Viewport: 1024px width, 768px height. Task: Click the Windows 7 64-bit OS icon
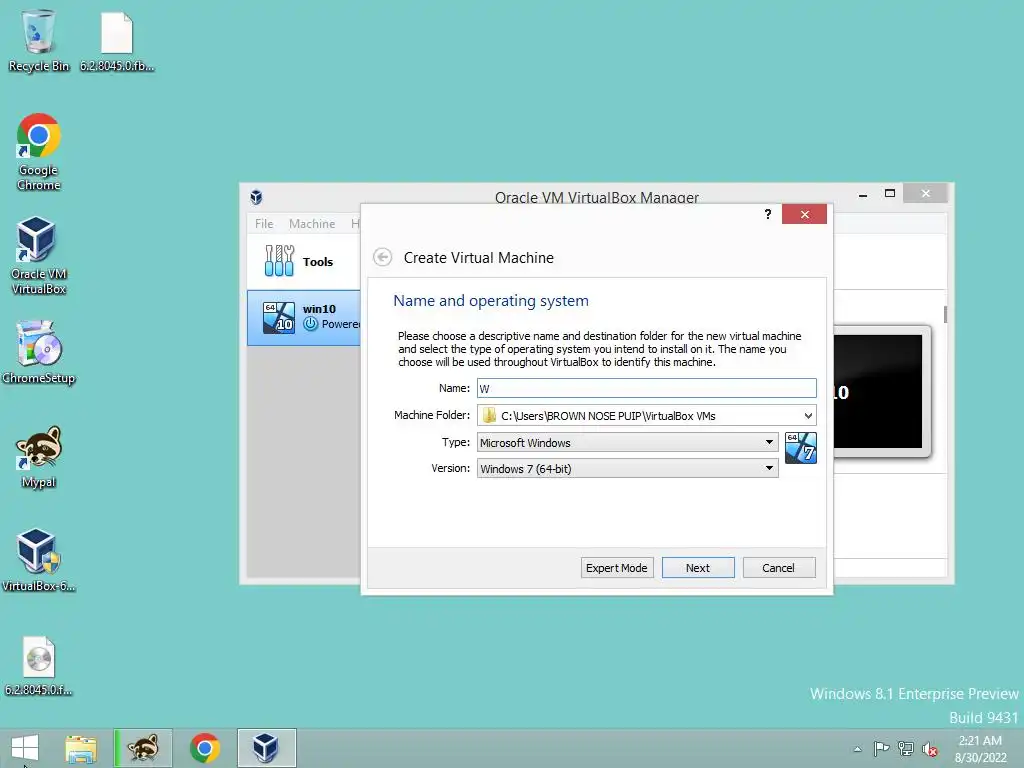click(x=801, y=448)
